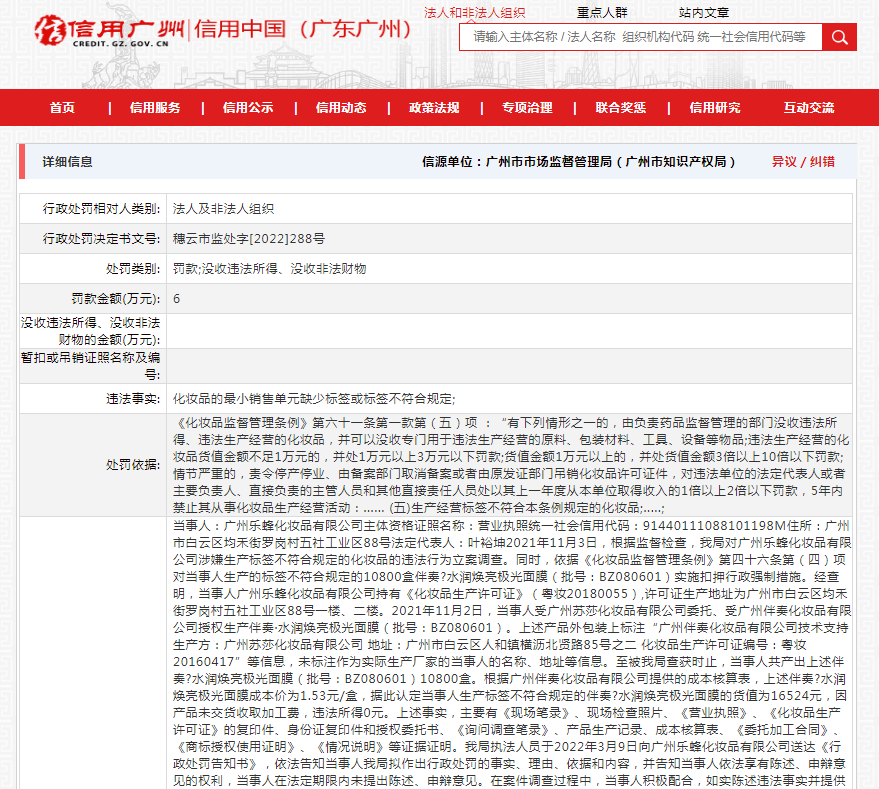Click decision number 穗云市监处字[2022]288号

pyautogui.click(x=249, y=239)
